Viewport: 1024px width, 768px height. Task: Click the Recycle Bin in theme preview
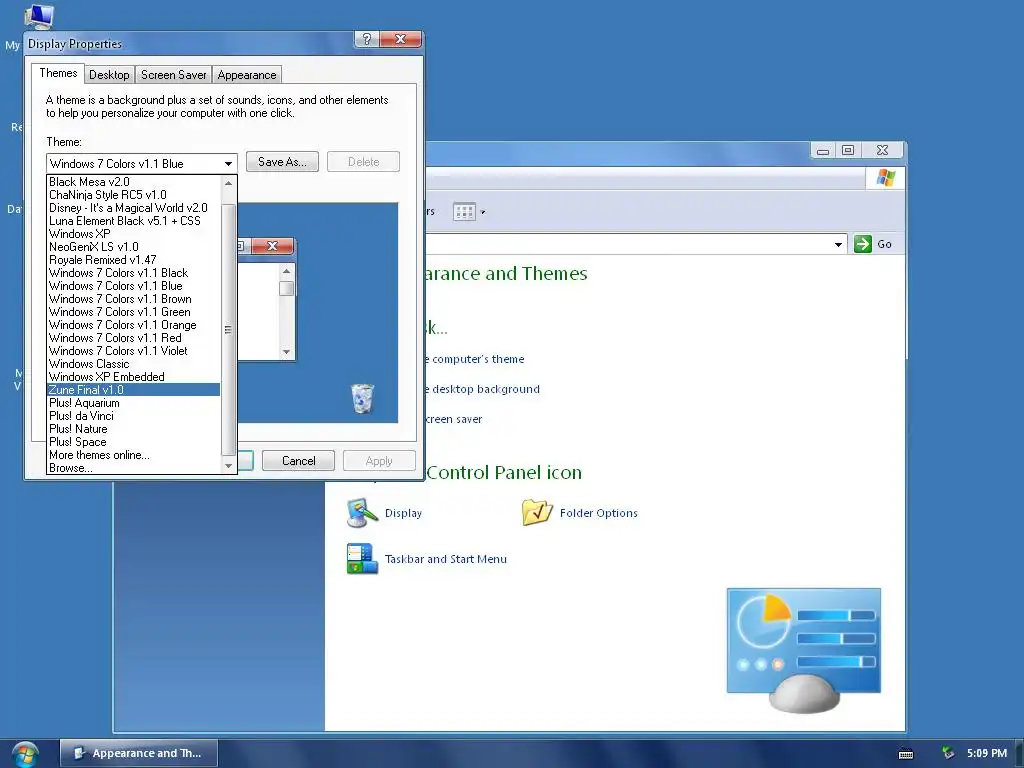362,398
